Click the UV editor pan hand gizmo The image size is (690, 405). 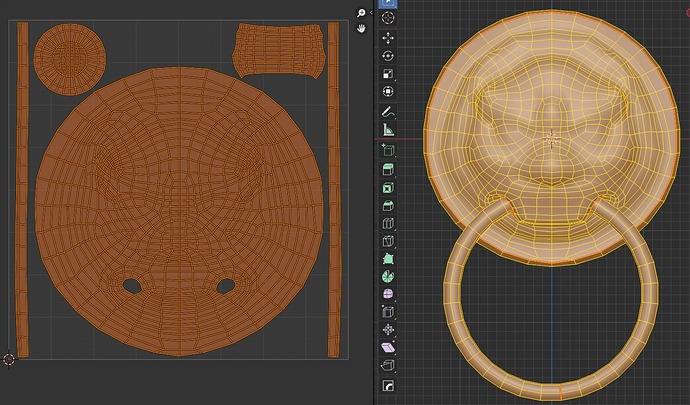[x=361, y=29]
